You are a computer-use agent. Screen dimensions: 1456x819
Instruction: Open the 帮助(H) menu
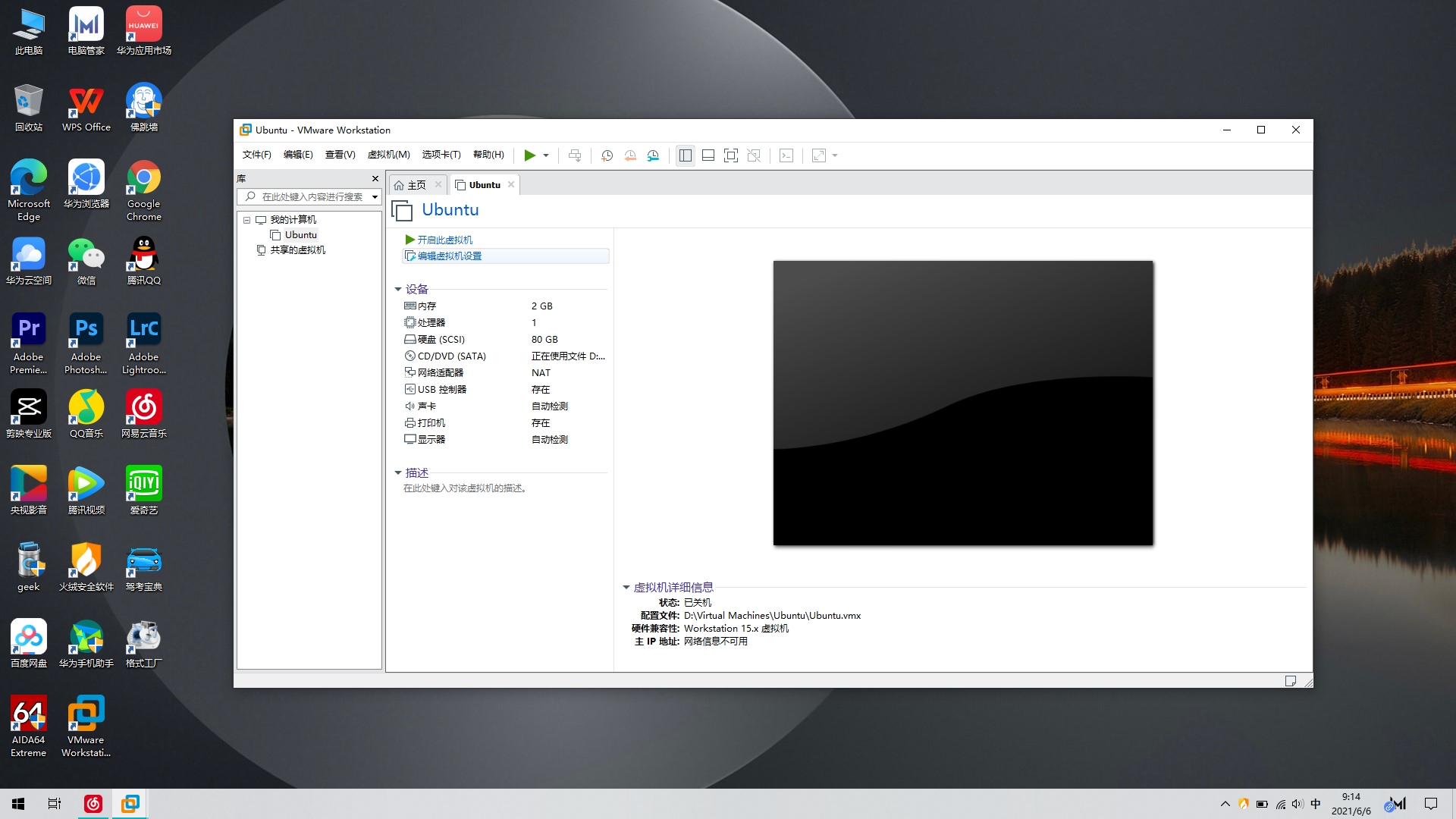(x=488, y=155)
